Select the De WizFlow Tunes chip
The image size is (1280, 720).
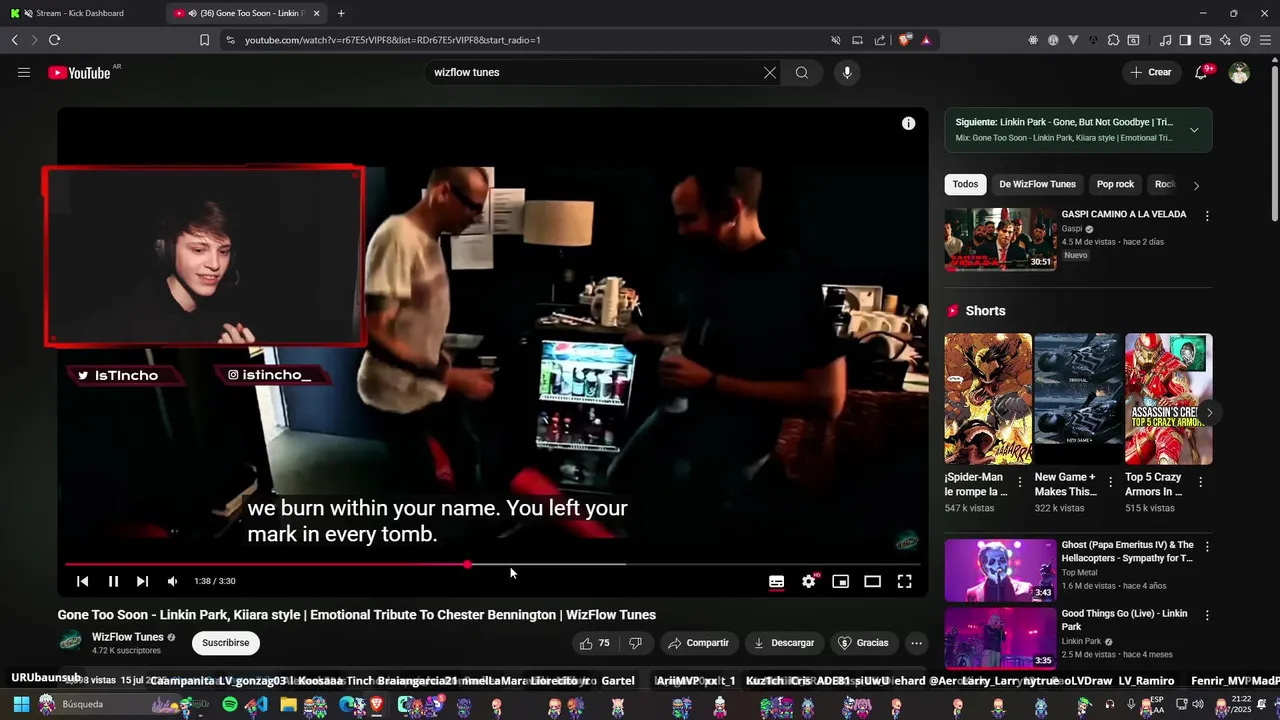tap(1037, 184)
